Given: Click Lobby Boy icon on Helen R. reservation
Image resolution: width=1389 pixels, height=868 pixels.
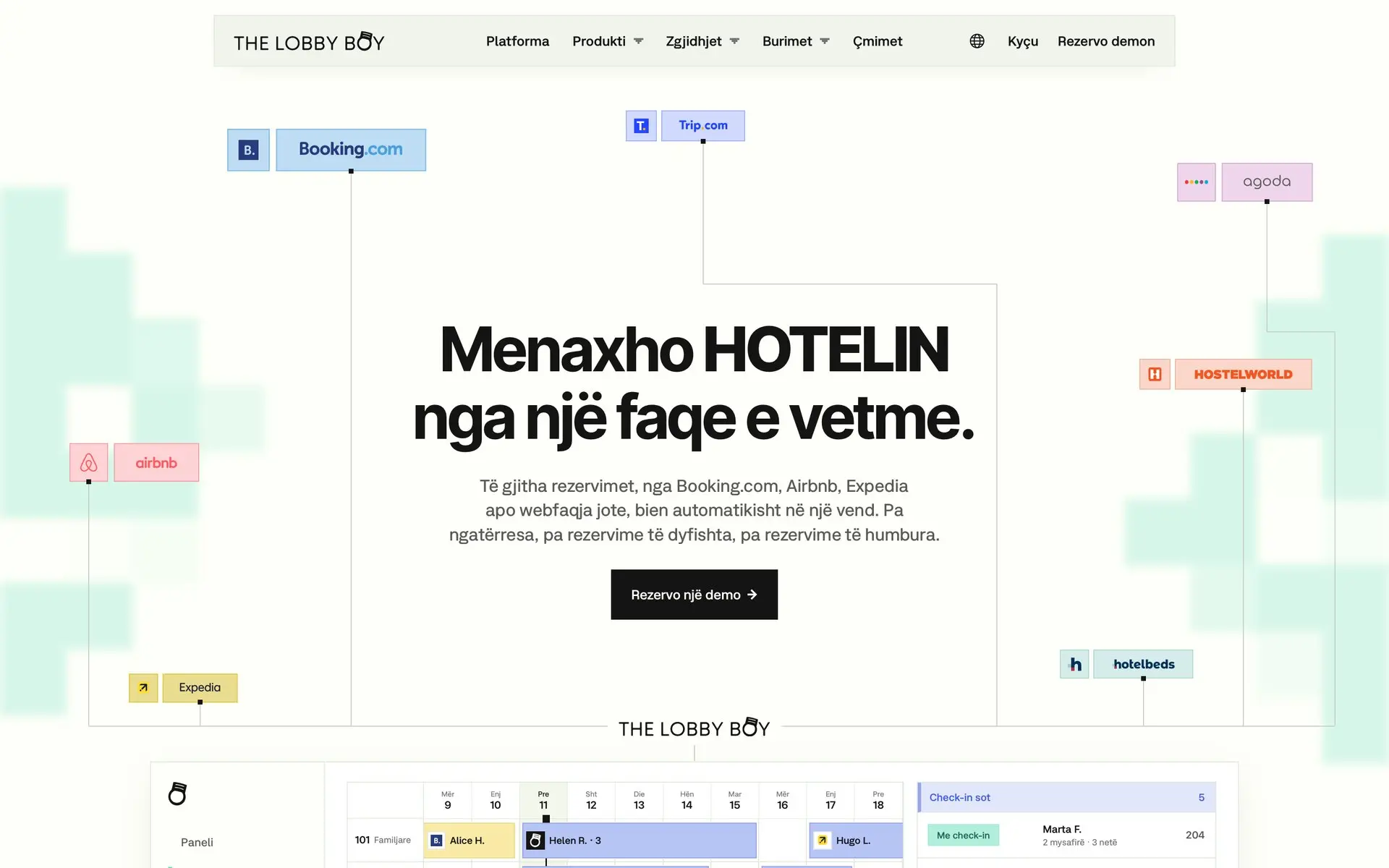Looking at the screenshot, I should coord(535,841).
